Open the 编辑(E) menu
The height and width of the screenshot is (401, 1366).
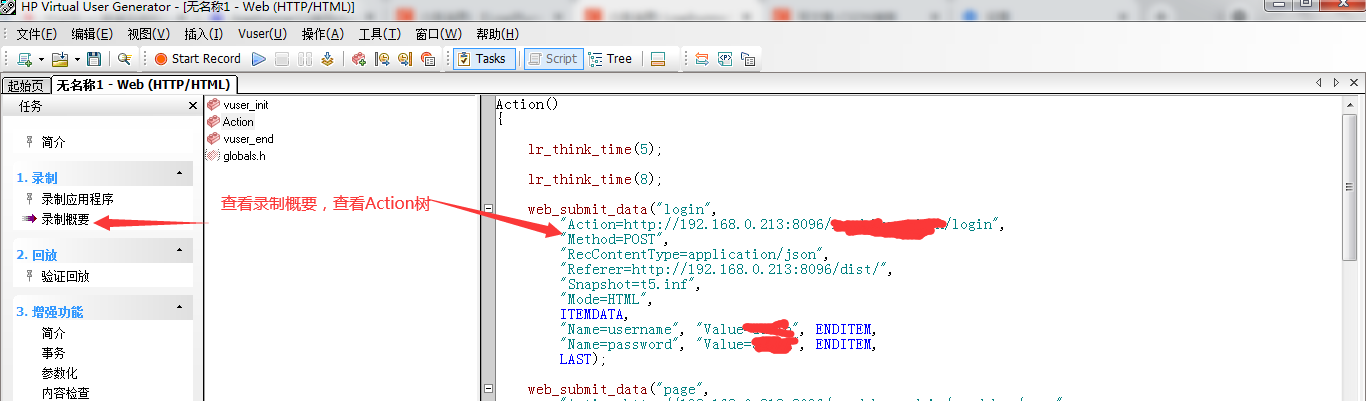click(92, 34)
